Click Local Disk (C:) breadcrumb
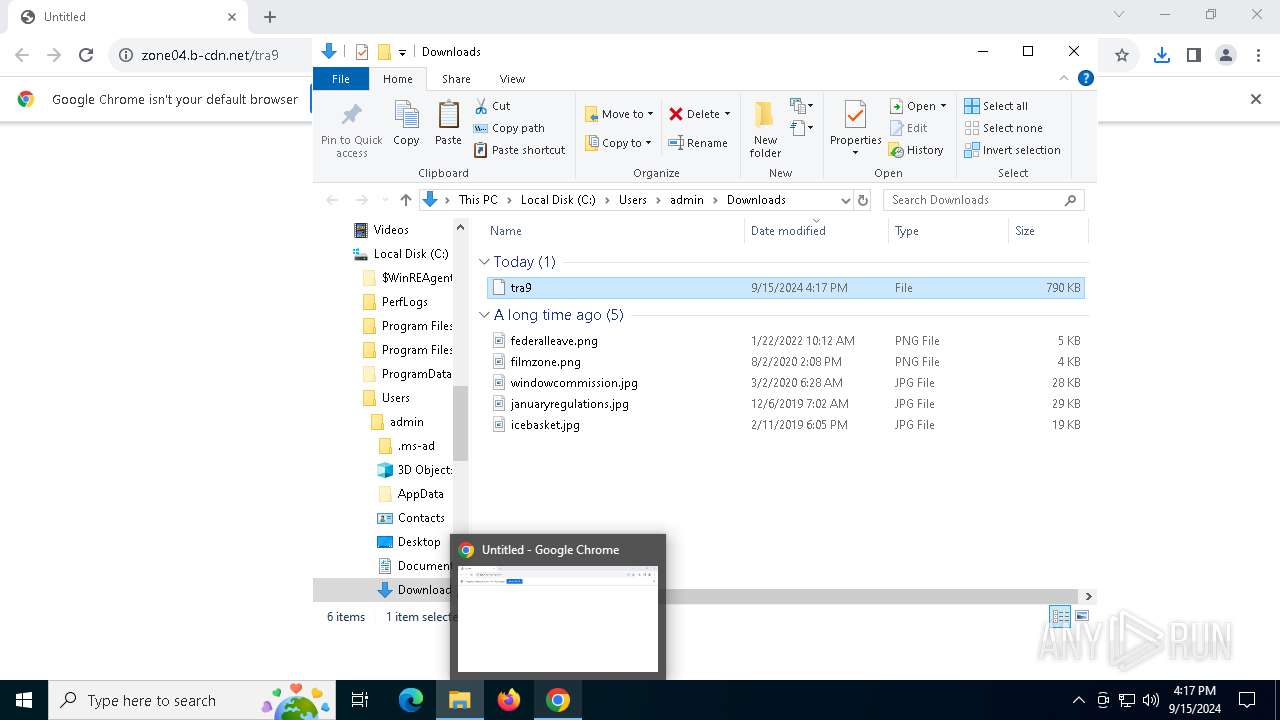 pos(558,200)
